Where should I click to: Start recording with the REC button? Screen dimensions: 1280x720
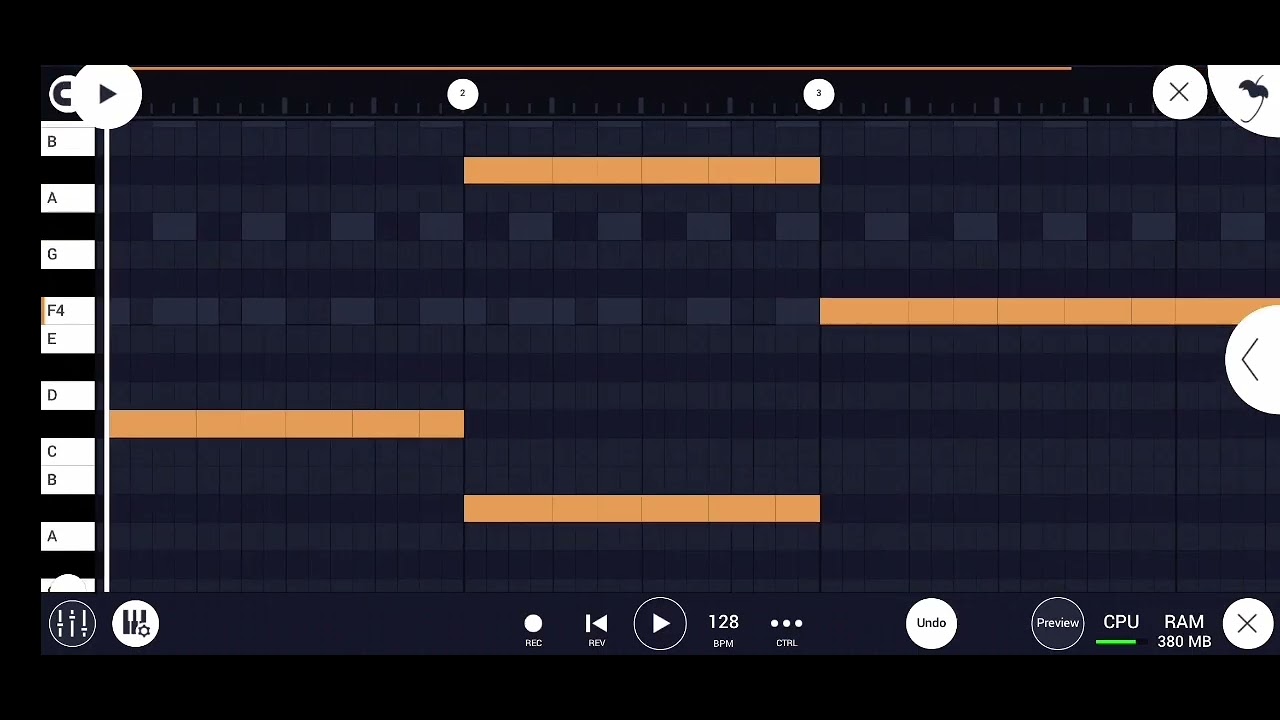[533, 630]
